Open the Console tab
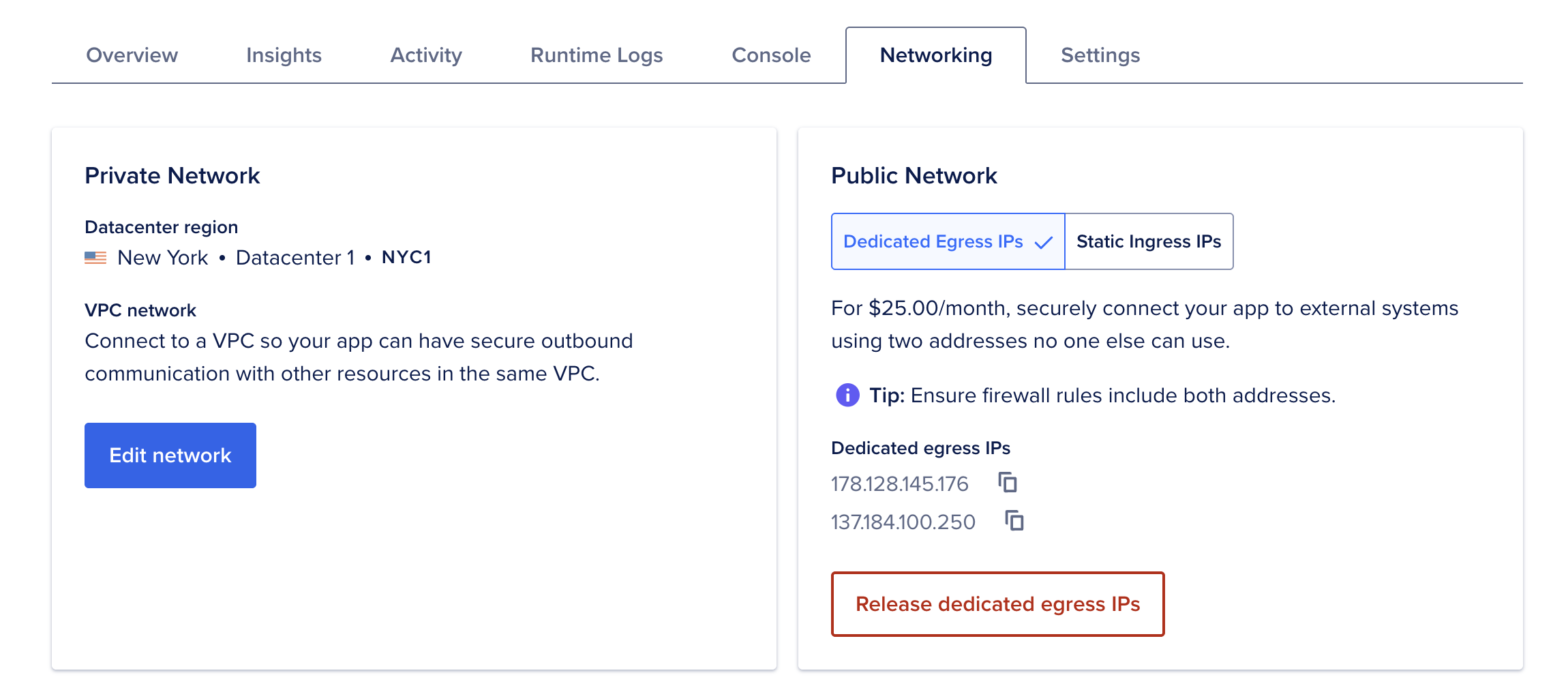 [770, 55]
